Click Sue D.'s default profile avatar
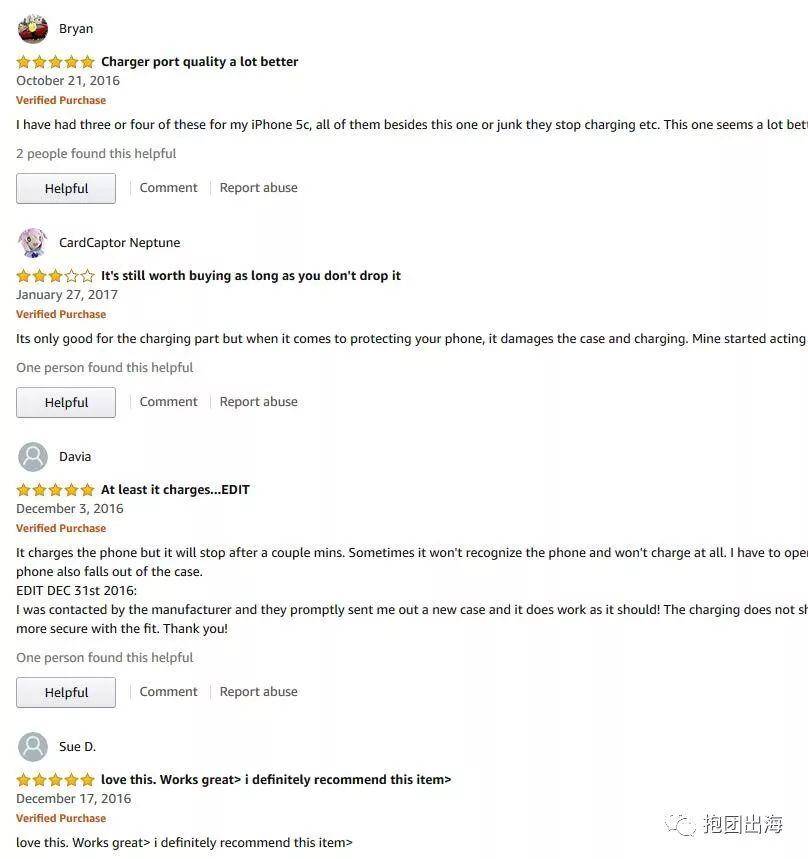The width and height of the screenshot is (808, 859). click(33, 747)
